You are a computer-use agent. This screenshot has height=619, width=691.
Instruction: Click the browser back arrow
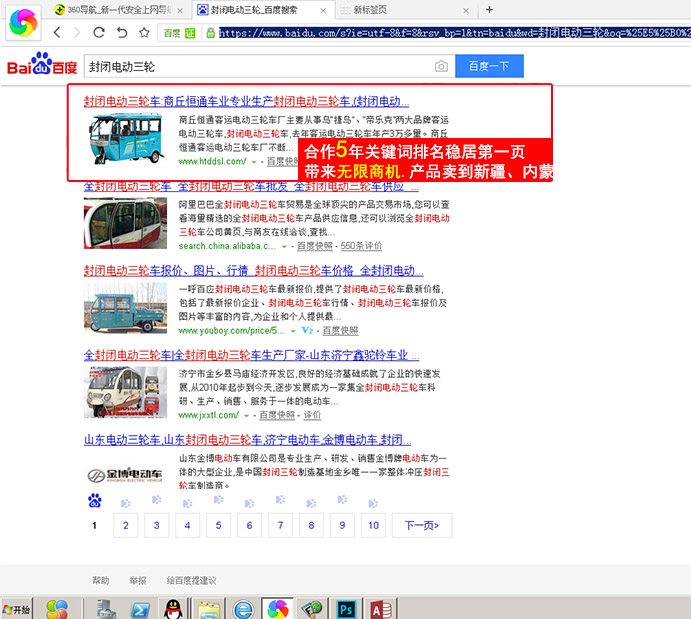pyautogui.click(x=57, y=32)
